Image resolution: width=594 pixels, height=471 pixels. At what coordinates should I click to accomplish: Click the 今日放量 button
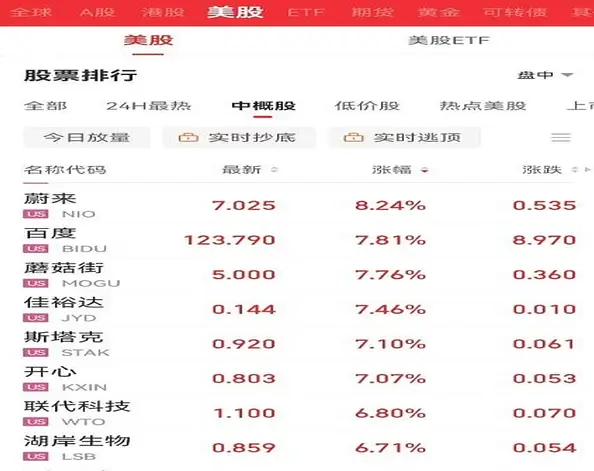[x=87, y=137]
